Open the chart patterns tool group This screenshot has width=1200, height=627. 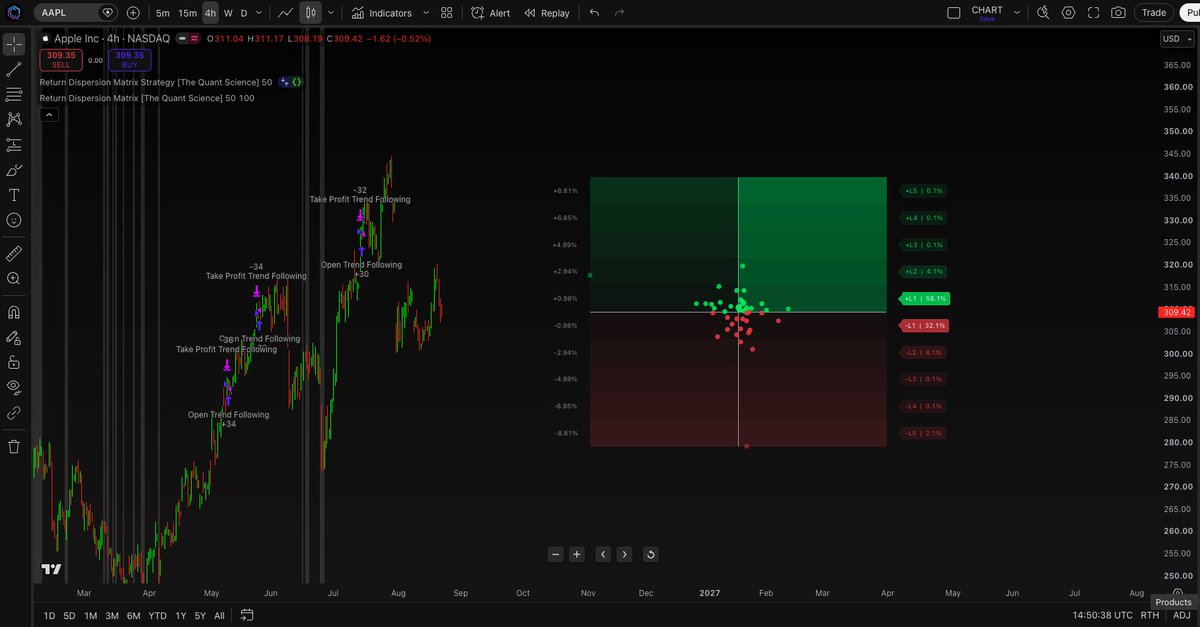point(14,120)
